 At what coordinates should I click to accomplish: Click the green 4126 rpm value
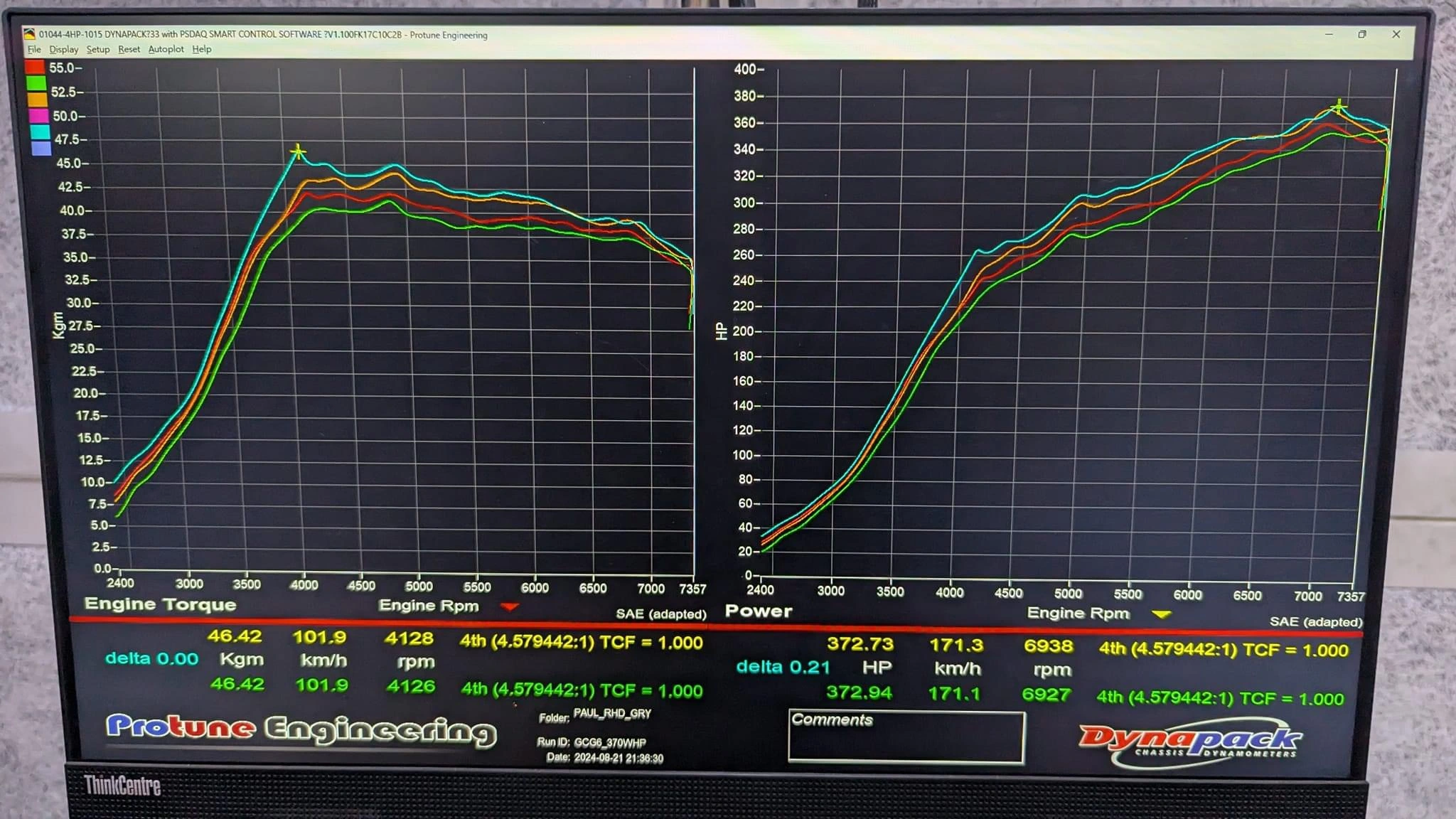[x=411, y=687]
